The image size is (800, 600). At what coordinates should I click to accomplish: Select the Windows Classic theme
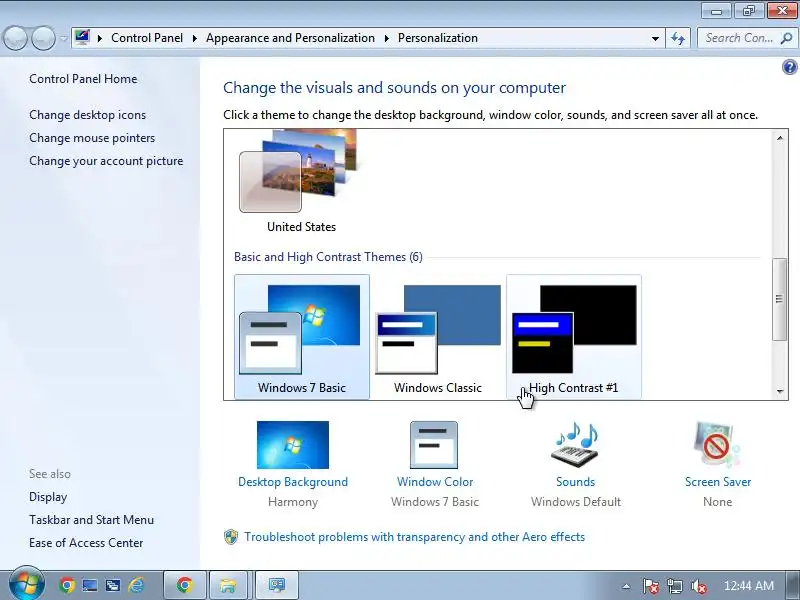438,337
